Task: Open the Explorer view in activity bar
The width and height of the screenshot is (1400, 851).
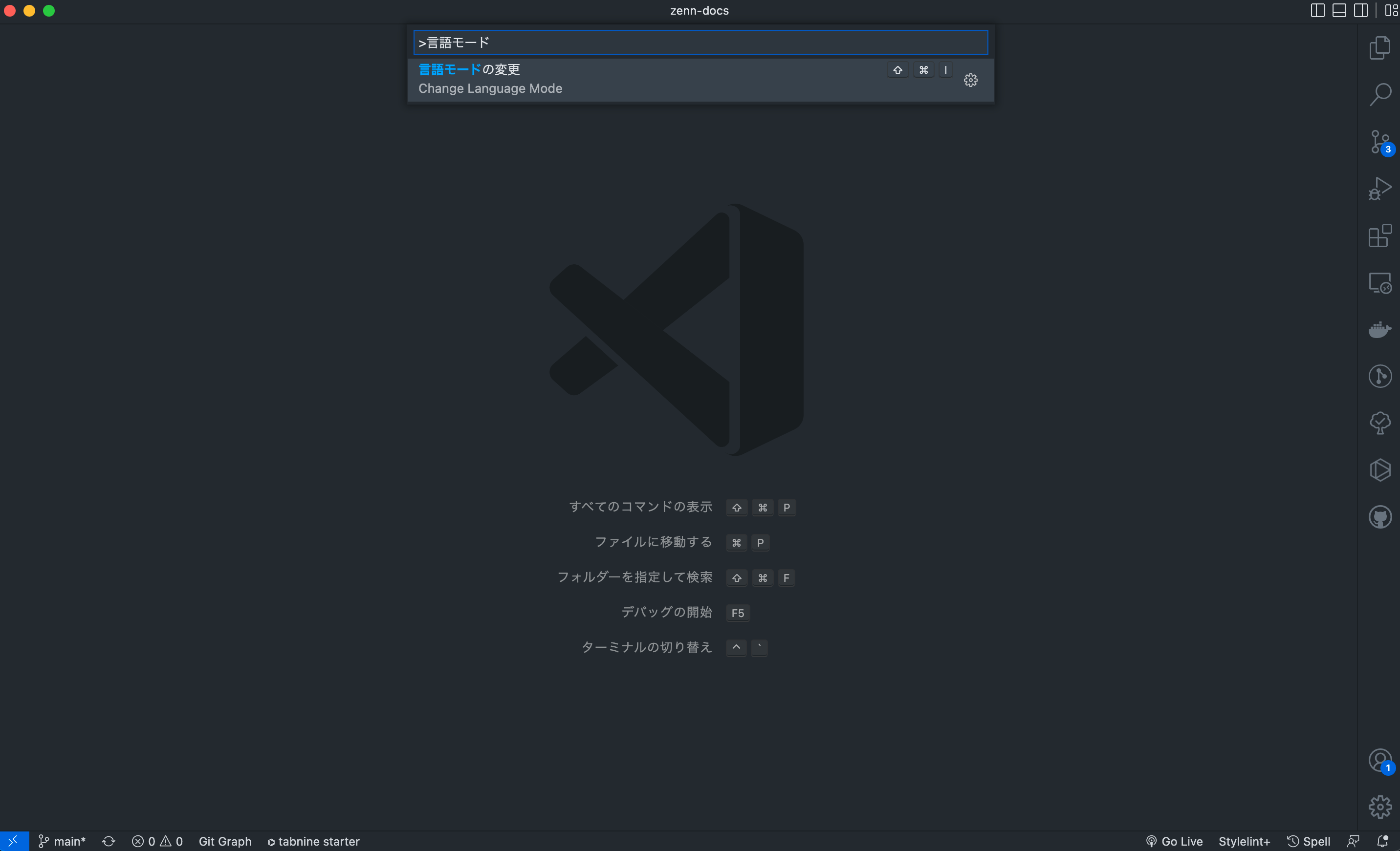Action: (1380, 47)
